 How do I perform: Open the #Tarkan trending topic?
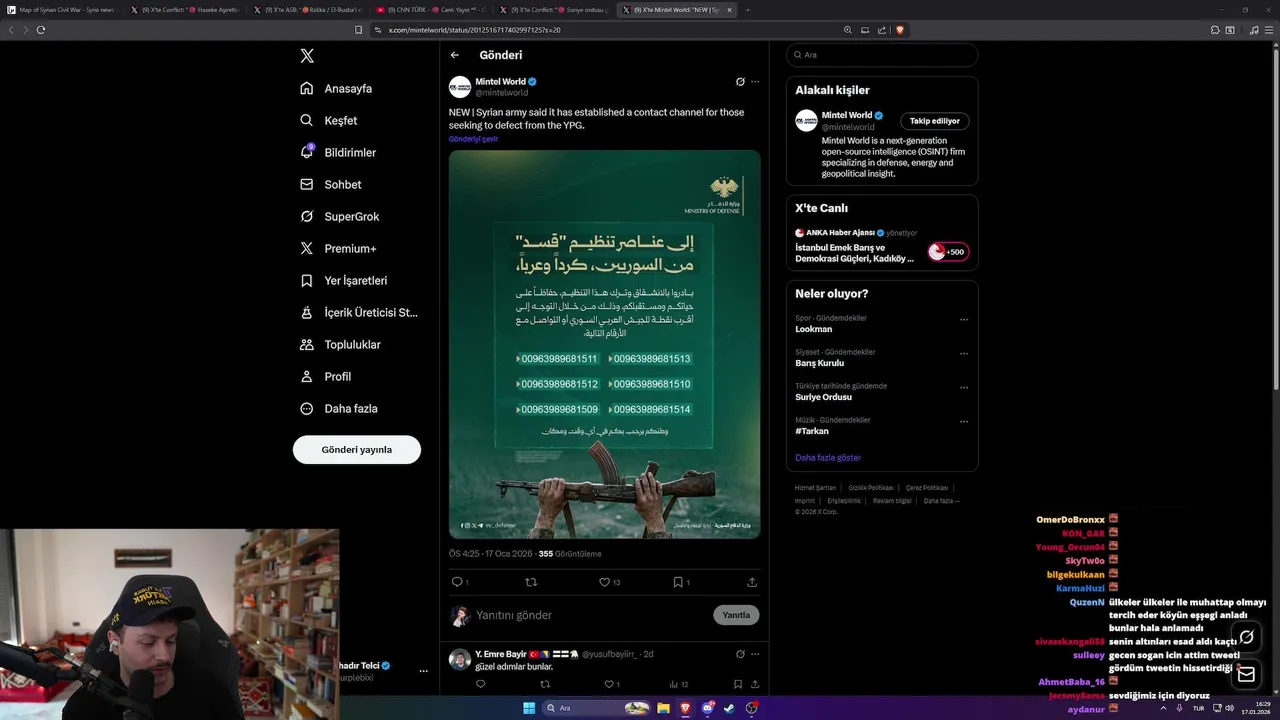(x=812, y=431)
